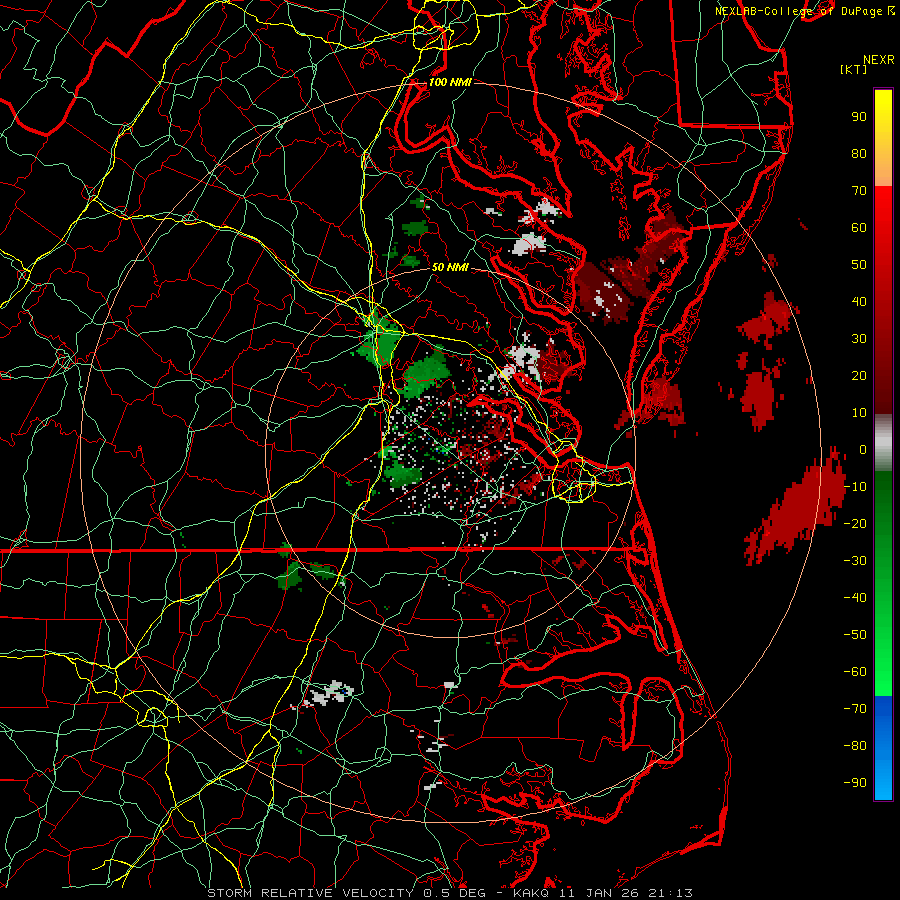The image size is (900, 900).
Task: Click the 0.5 DEG elevation text
Action: coord(454,893)
